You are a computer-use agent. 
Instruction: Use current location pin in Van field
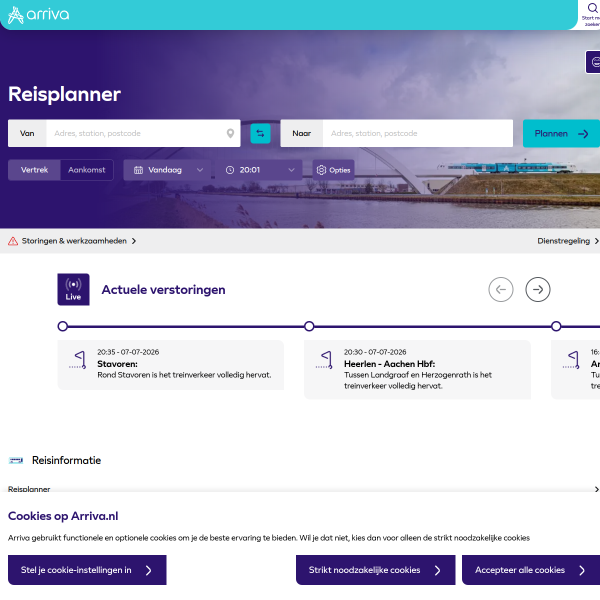pyautogui.click(x=230, y=133)
